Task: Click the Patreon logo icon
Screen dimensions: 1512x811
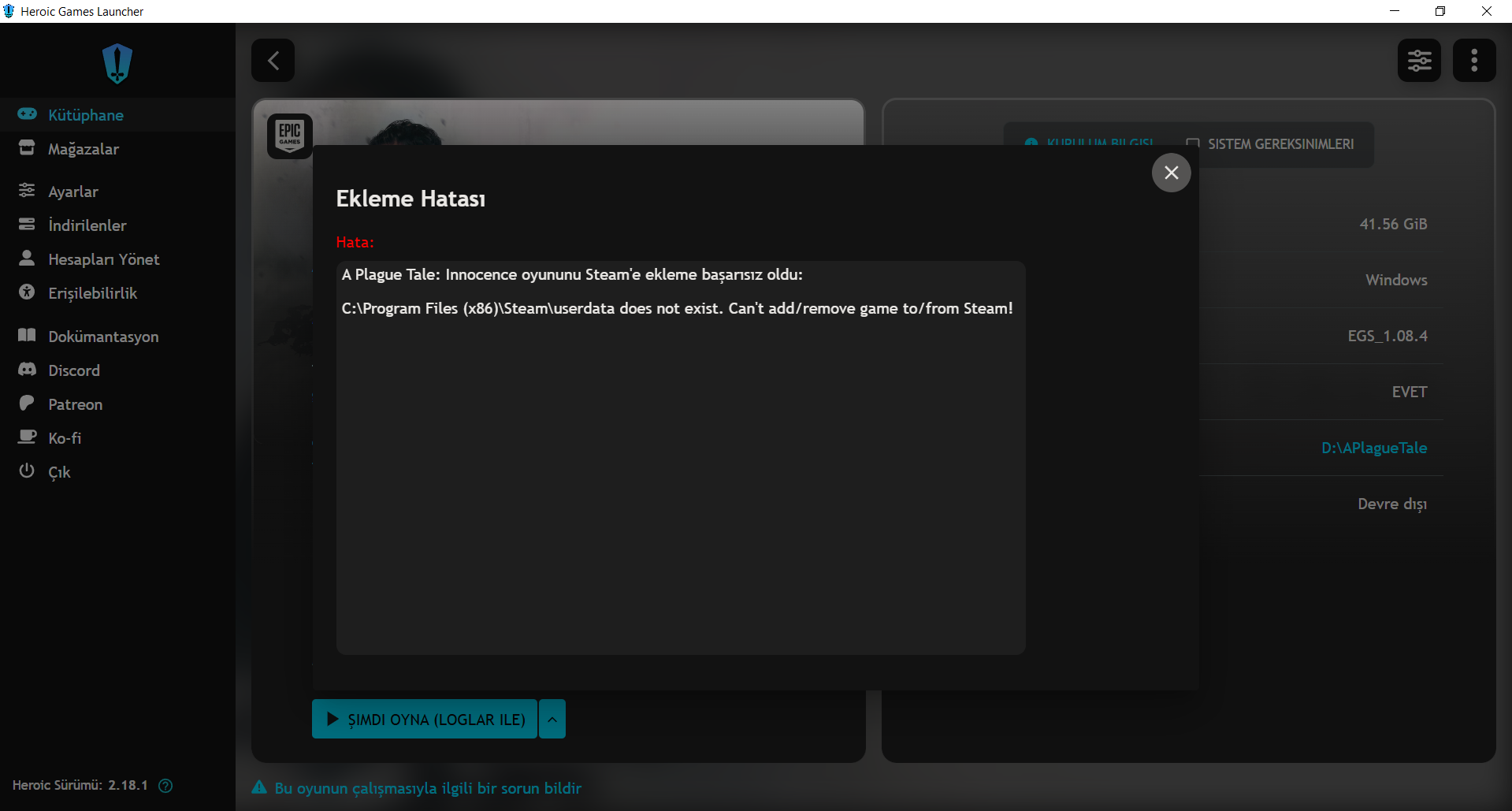Action: coord(27,404)
